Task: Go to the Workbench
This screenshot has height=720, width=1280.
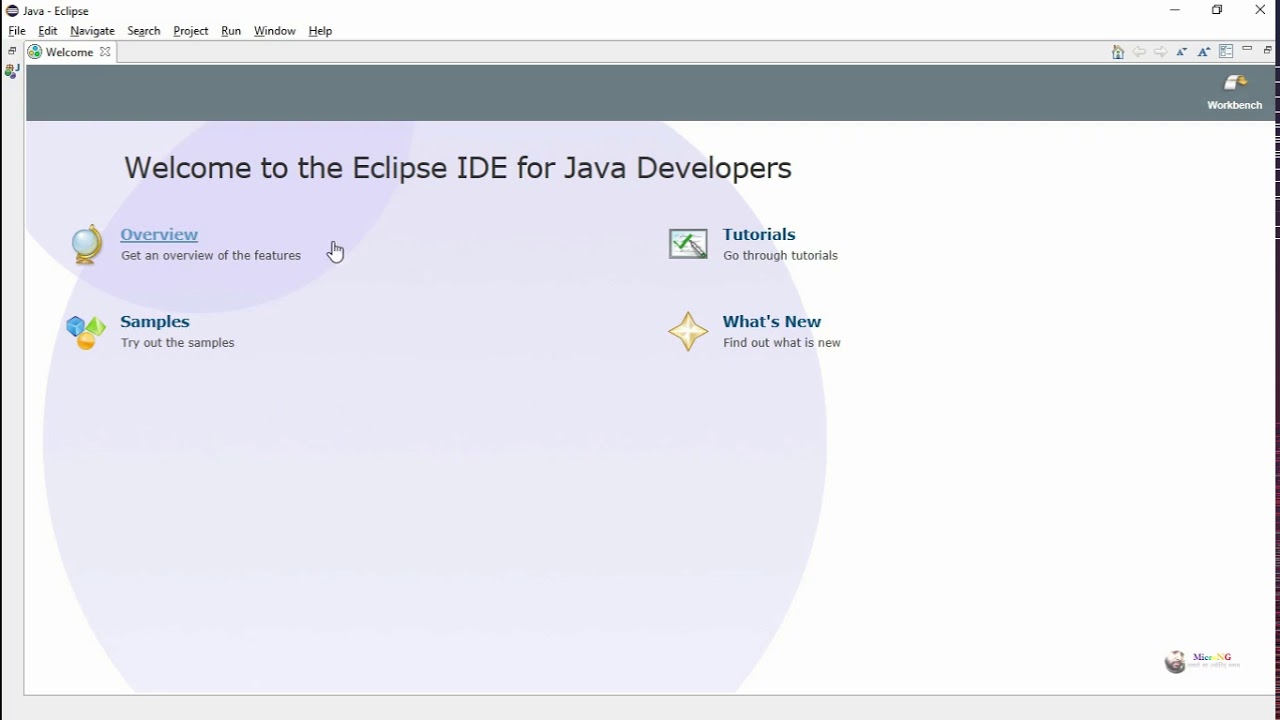Action: pos(1235,92)
